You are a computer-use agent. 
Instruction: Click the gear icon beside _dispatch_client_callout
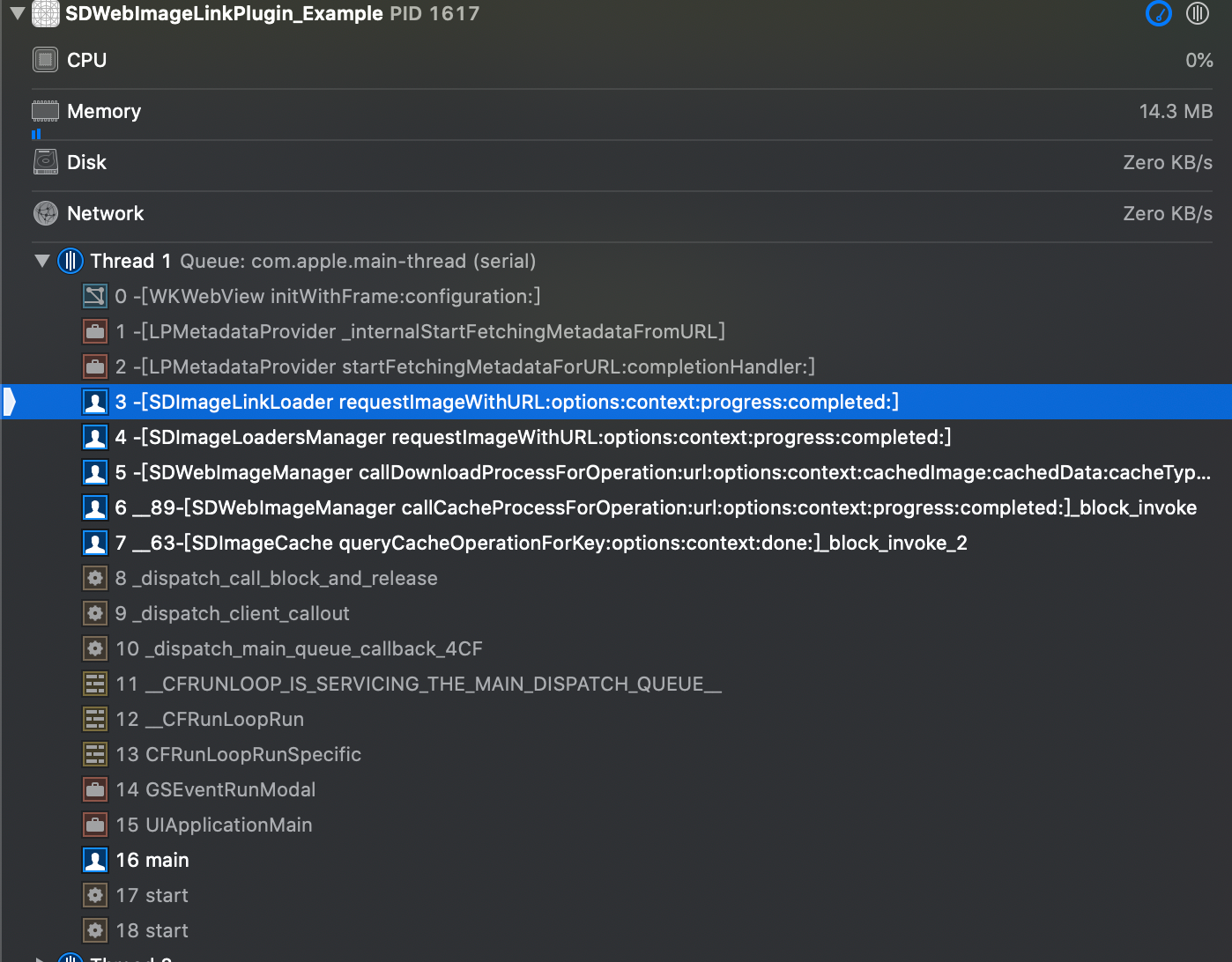[x=94, y=613]
